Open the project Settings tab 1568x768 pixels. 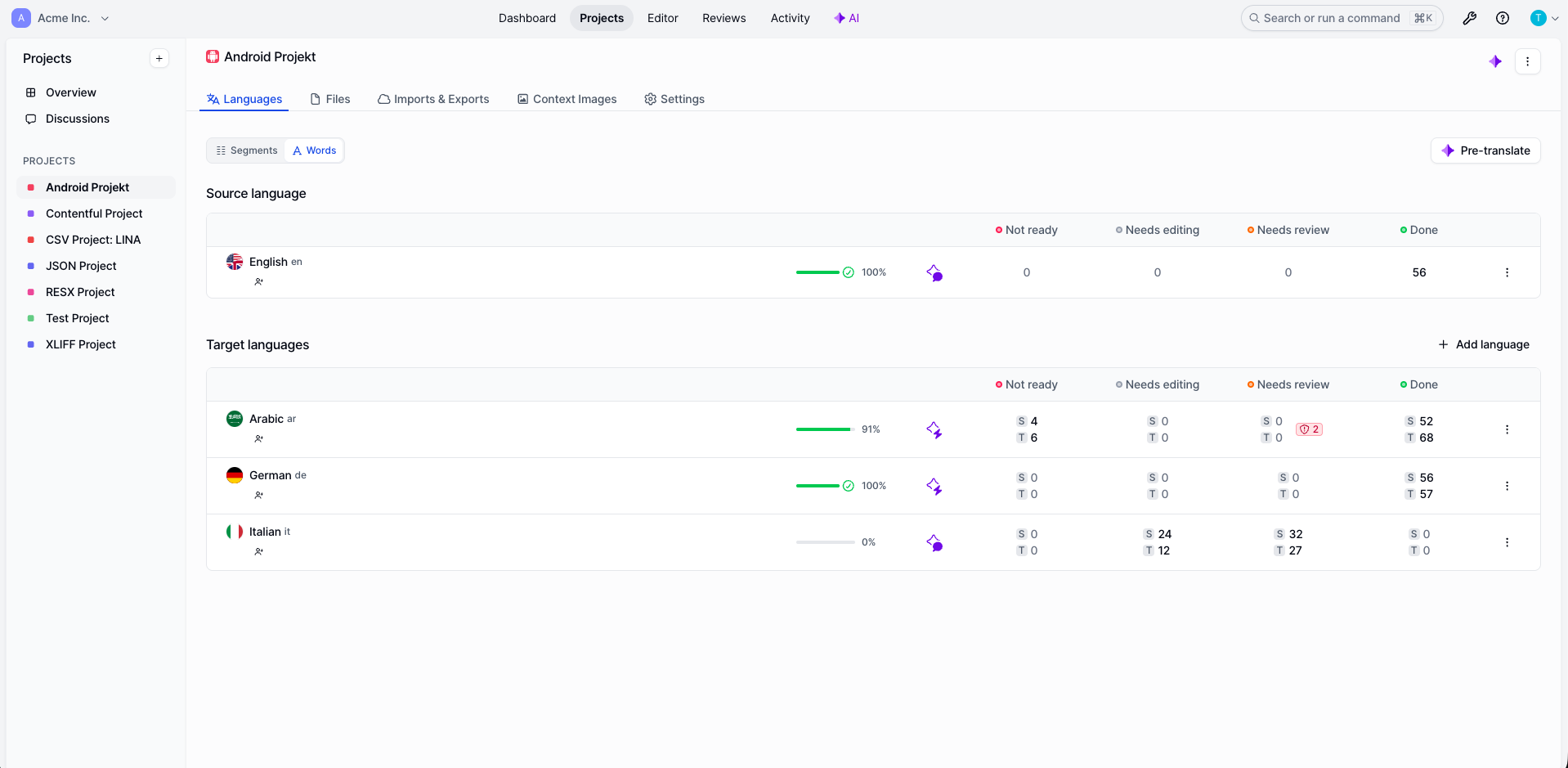pos(674,99)
